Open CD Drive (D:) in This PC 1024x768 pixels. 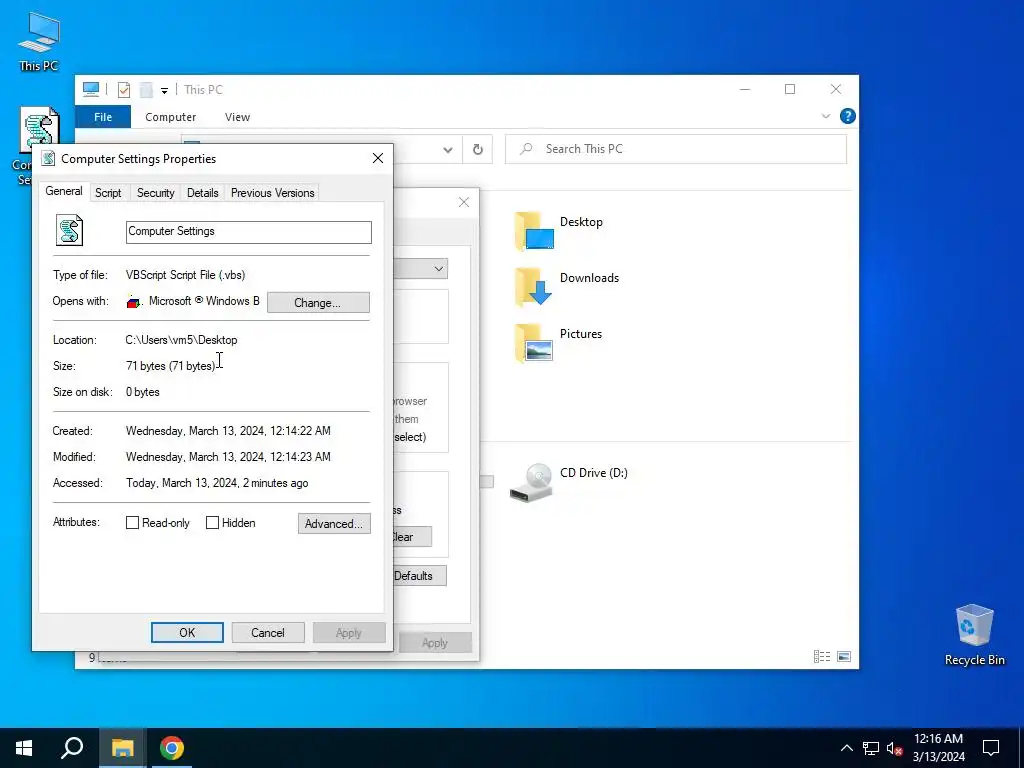(x=568, y=482)
